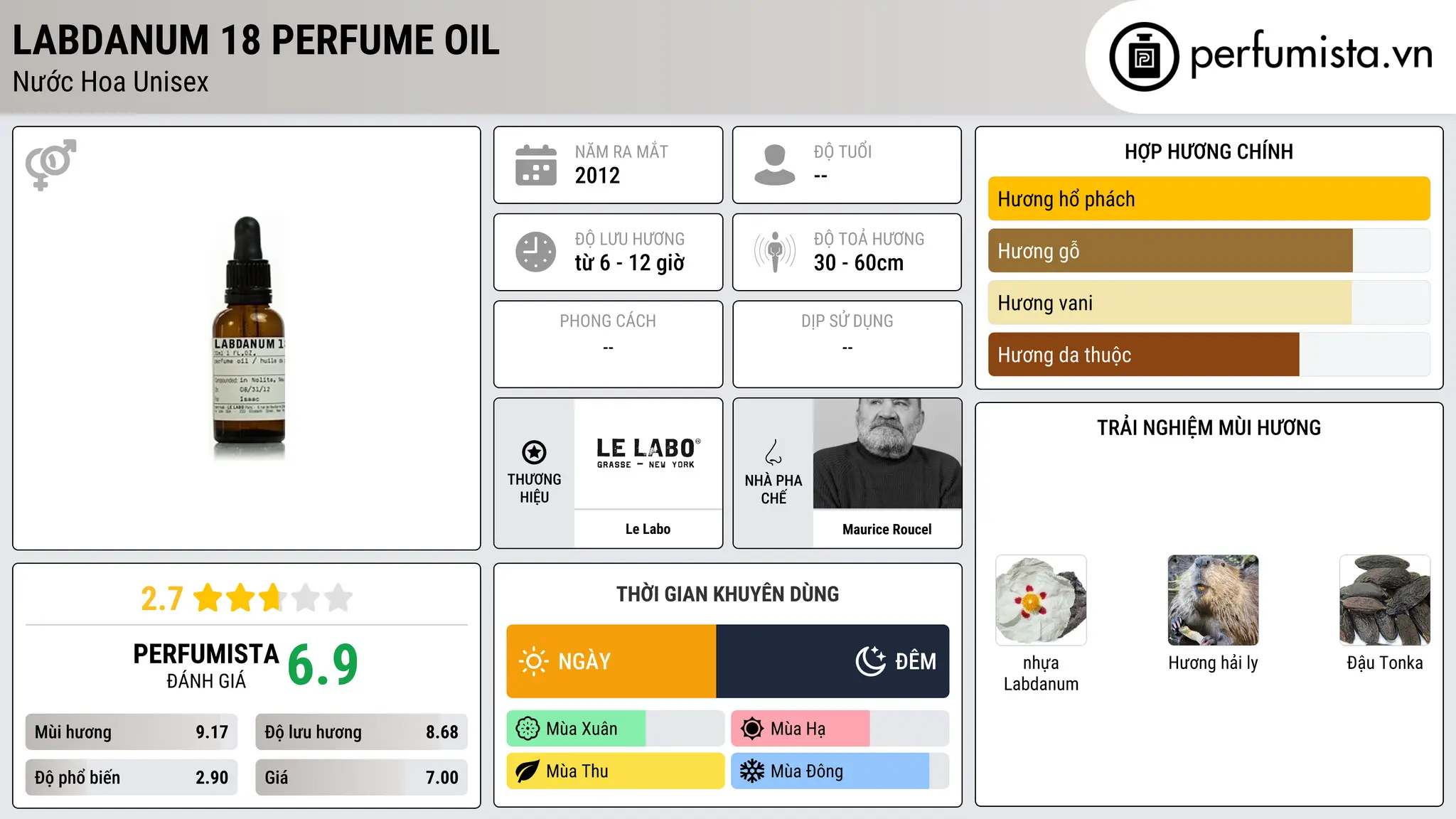Click the 2.7 star rating value

(162, 599)
